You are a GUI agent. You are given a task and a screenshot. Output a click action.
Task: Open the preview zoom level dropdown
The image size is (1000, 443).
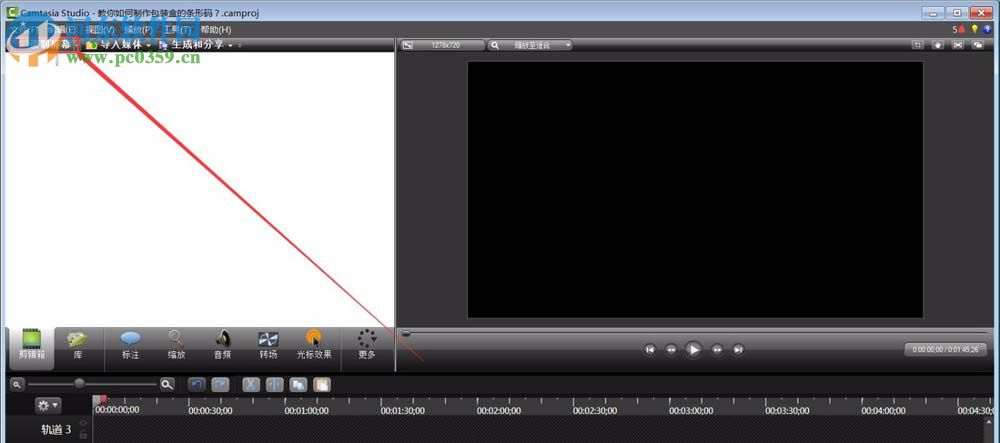pos(530,45)
